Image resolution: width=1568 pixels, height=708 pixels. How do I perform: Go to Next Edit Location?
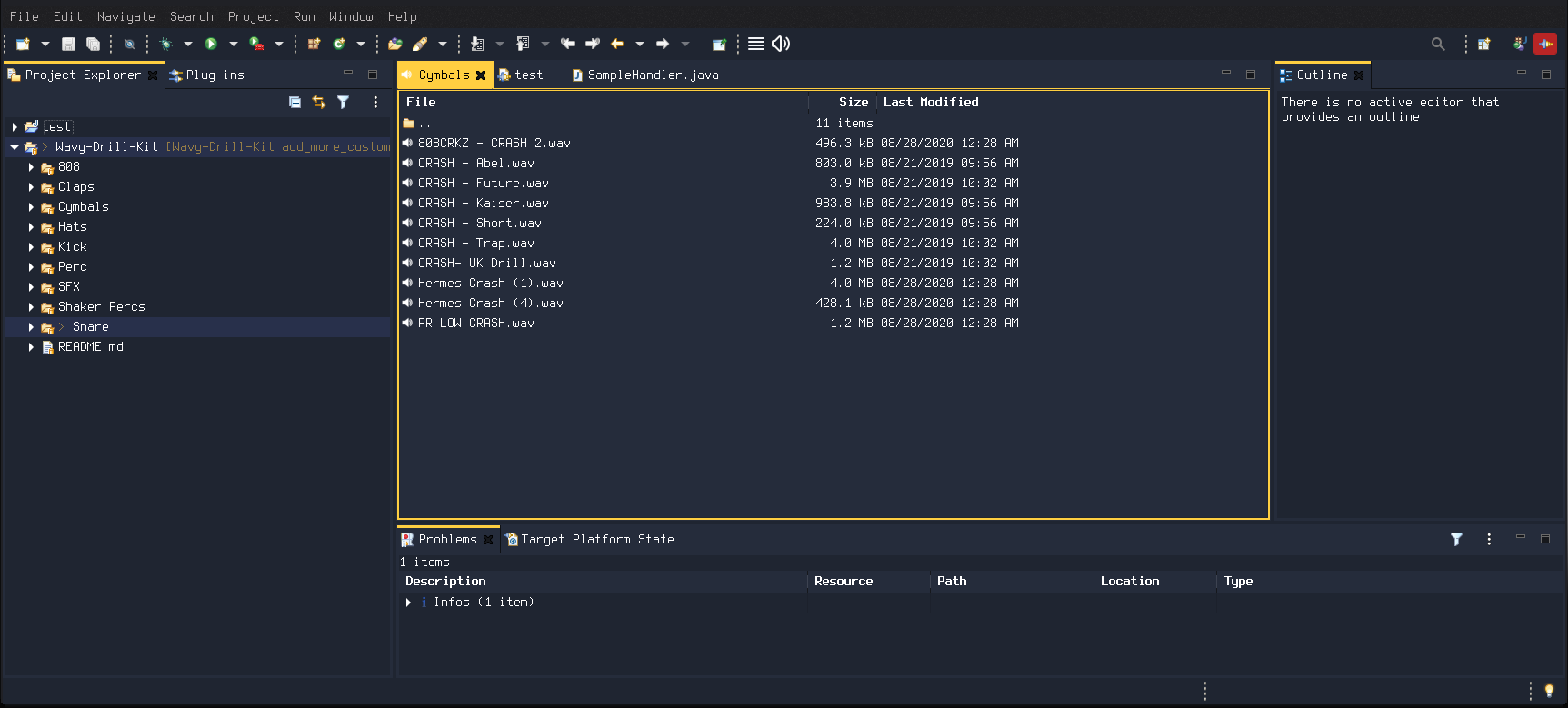[x=593, y=44]
